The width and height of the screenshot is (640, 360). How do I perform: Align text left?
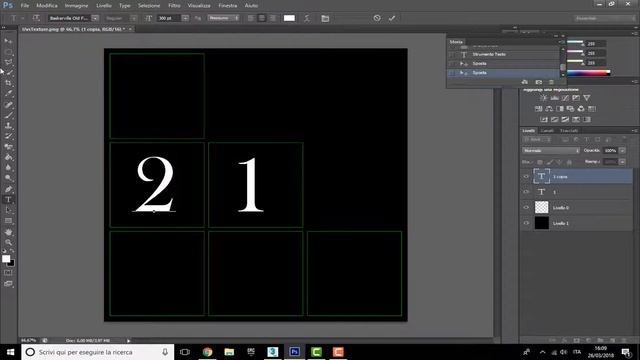coord(251,18)
